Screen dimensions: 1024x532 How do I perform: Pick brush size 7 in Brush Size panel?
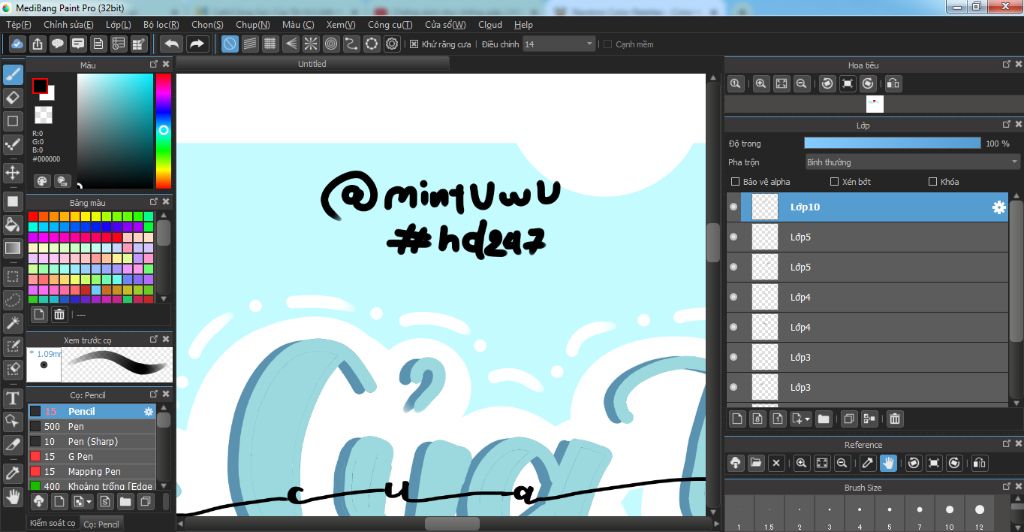coord(920,514)
